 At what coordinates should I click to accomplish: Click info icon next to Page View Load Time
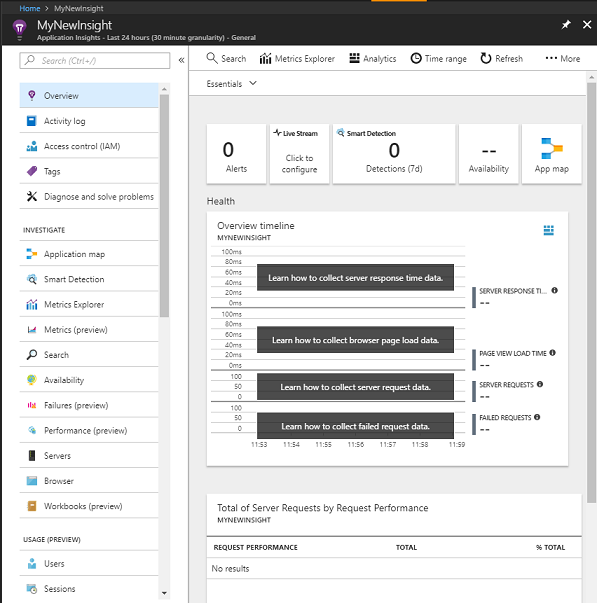(552, 353)
